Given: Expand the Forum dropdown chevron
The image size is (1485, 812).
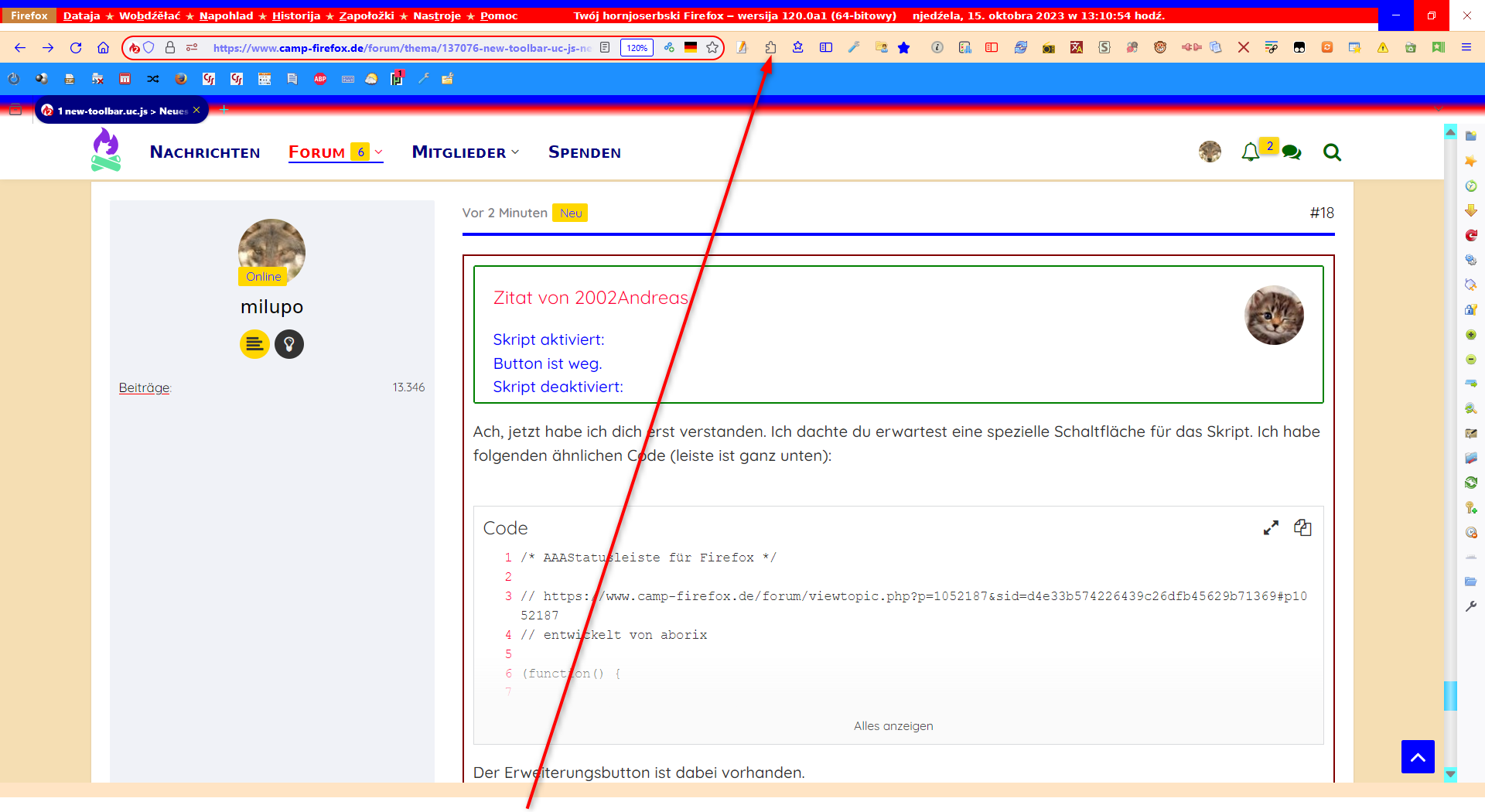Looking at the screenshot, I should click(x=379, y=152).
